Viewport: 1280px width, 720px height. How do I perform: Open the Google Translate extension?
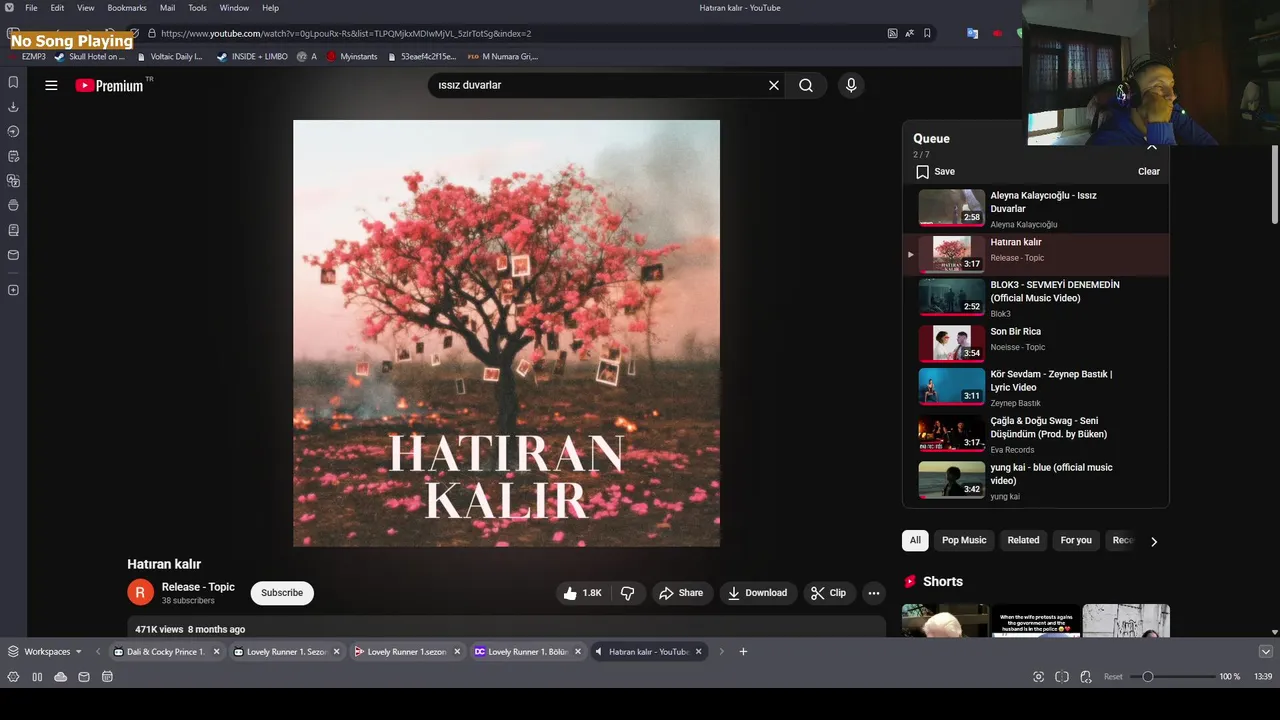click(x=972, y=33)
